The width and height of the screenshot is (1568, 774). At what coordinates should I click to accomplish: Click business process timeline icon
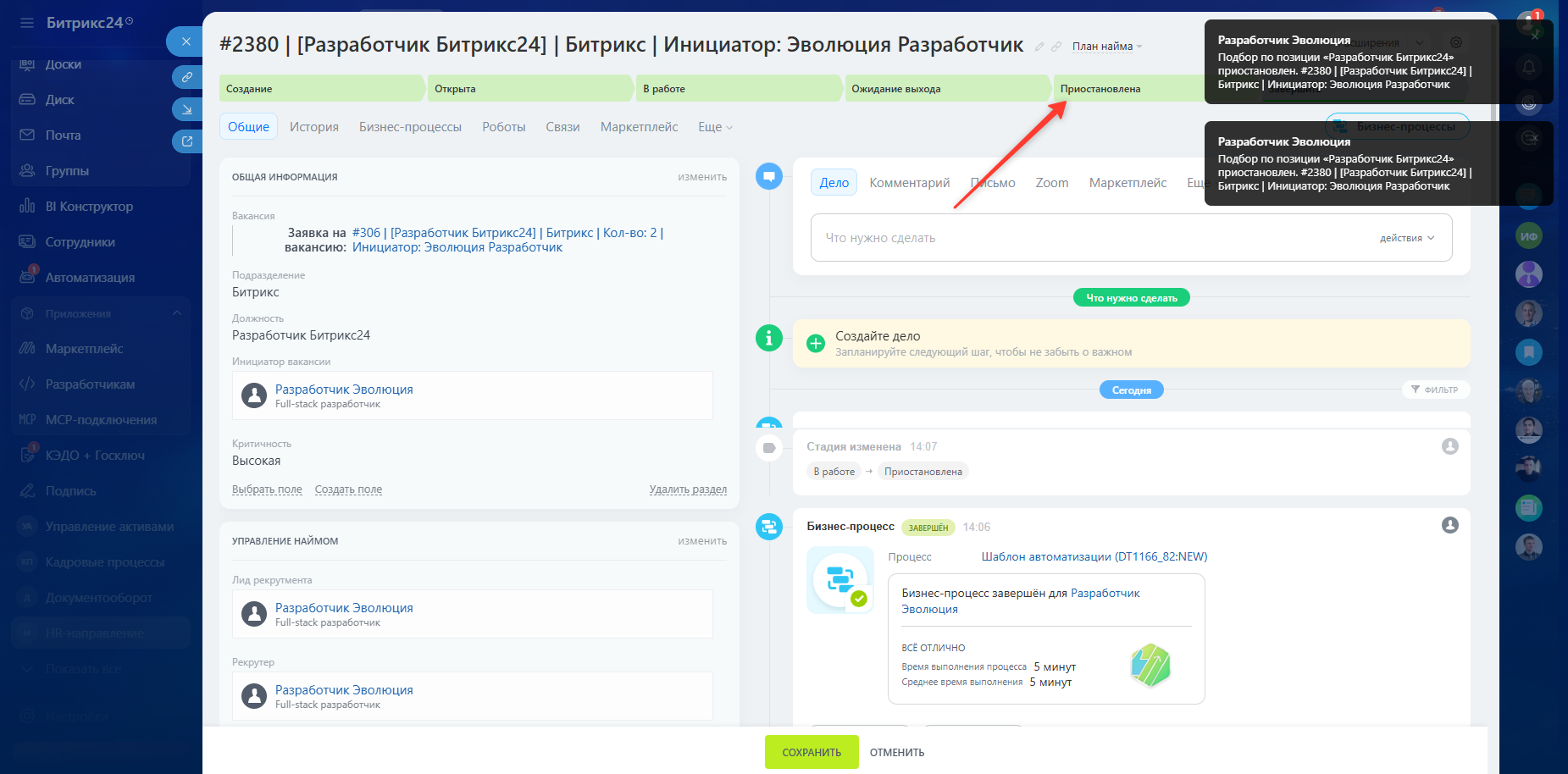[x=769, y=527]
